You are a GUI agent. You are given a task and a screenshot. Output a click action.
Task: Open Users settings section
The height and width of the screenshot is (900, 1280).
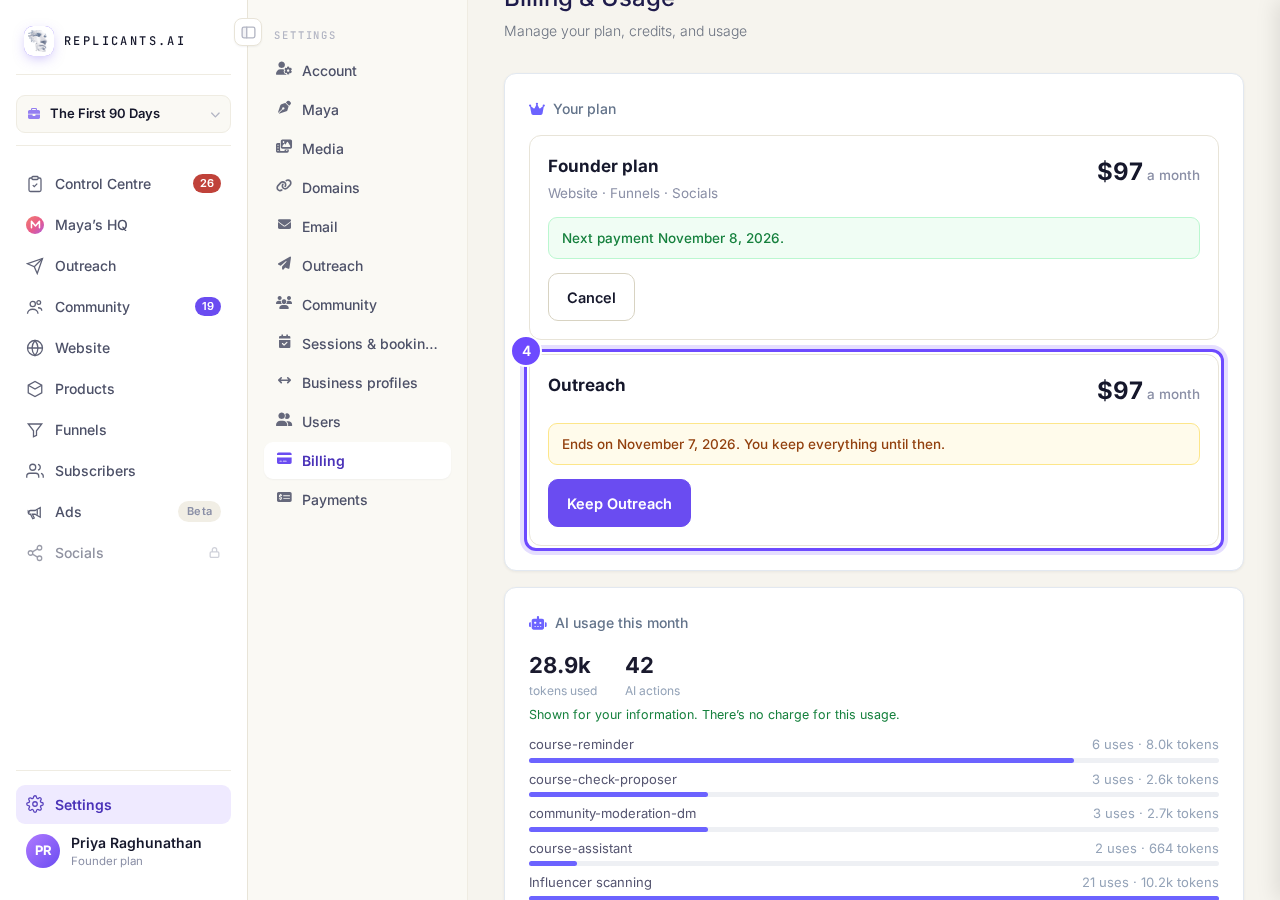(358, 422)
